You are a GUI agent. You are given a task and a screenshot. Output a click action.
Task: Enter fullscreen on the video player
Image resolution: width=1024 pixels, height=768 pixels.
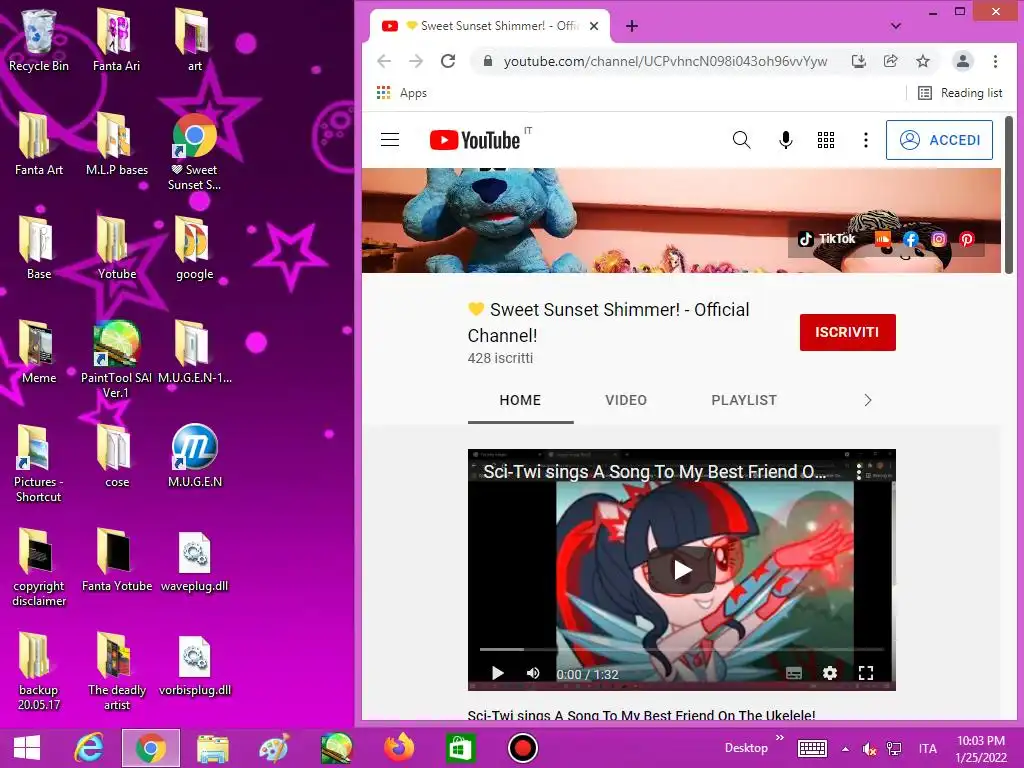[866, 673]
